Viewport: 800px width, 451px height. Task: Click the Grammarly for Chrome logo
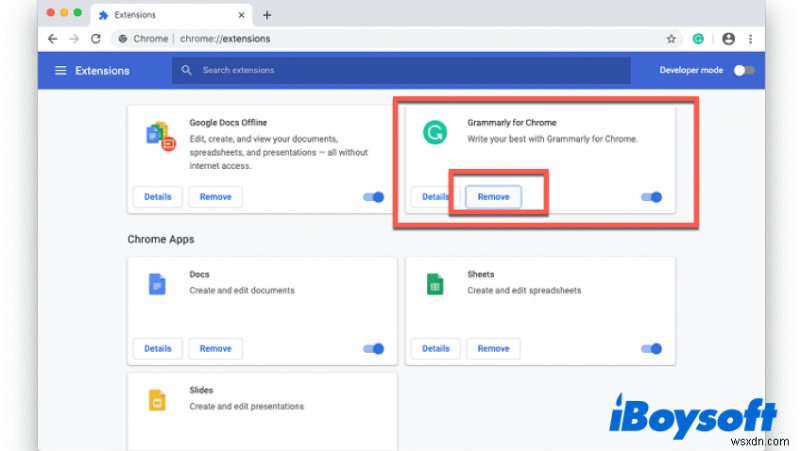pyautogui.click(x=434, y=133)
